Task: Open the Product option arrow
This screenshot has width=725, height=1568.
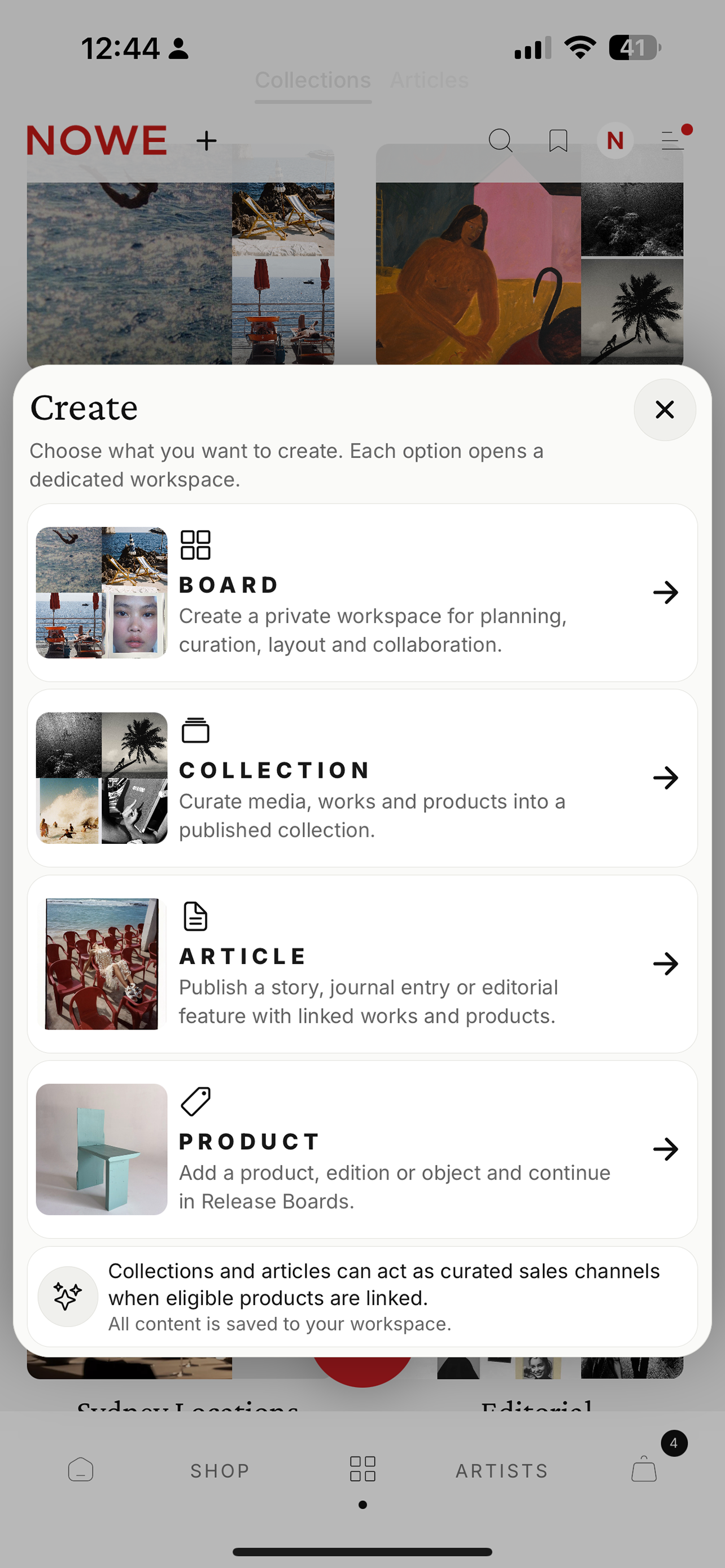Action: click(x=665, y=1149)
